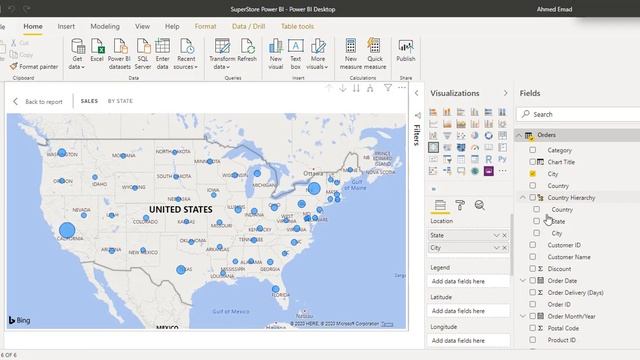Screen dimensions: 640x360
Task: Go to next level double arrows
Action: 356,88
